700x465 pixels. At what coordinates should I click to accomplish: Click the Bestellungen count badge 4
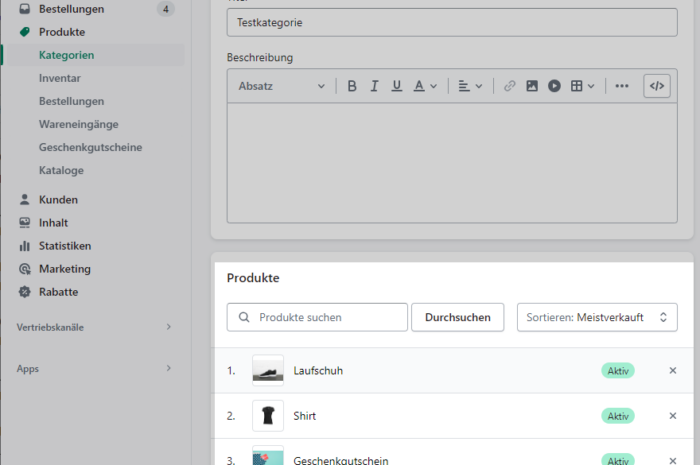click(166, 9)
